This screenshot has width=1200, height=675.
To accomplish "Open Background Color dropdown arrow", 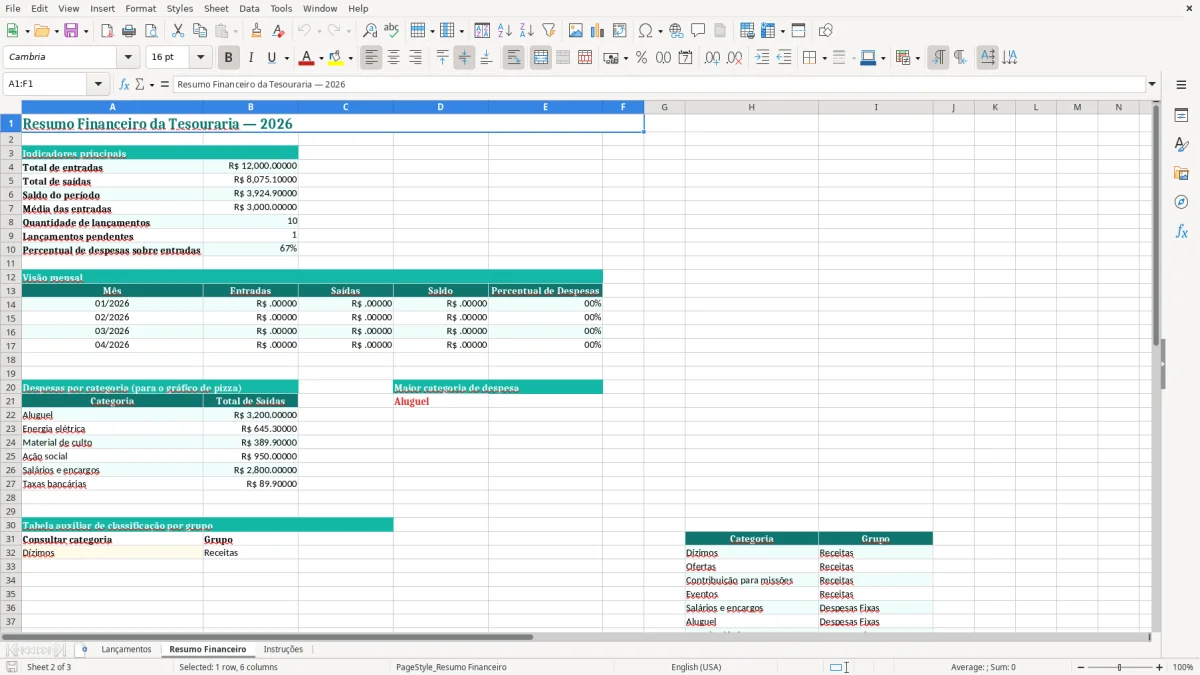I will (x=350, y=58).
